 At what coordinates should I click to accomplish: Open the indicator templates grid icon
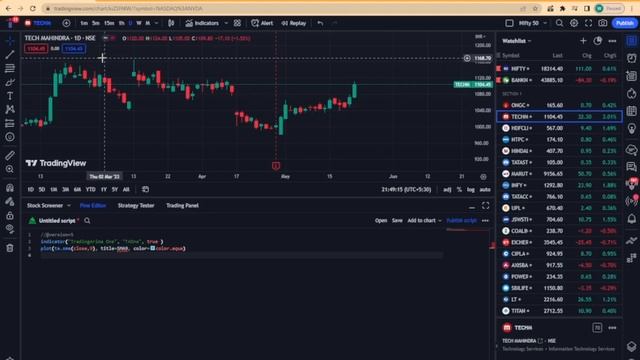(237, 23)
